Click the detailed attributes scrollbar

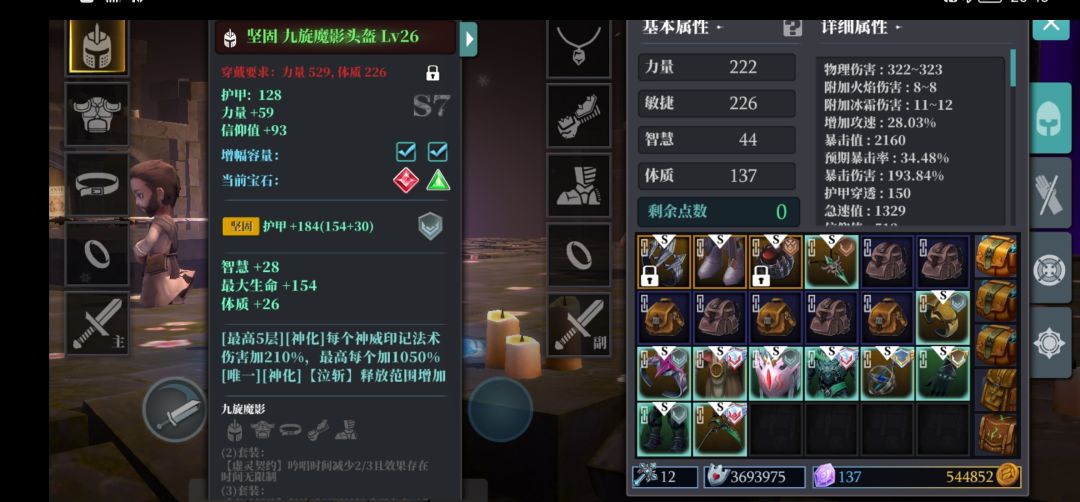1012,67
